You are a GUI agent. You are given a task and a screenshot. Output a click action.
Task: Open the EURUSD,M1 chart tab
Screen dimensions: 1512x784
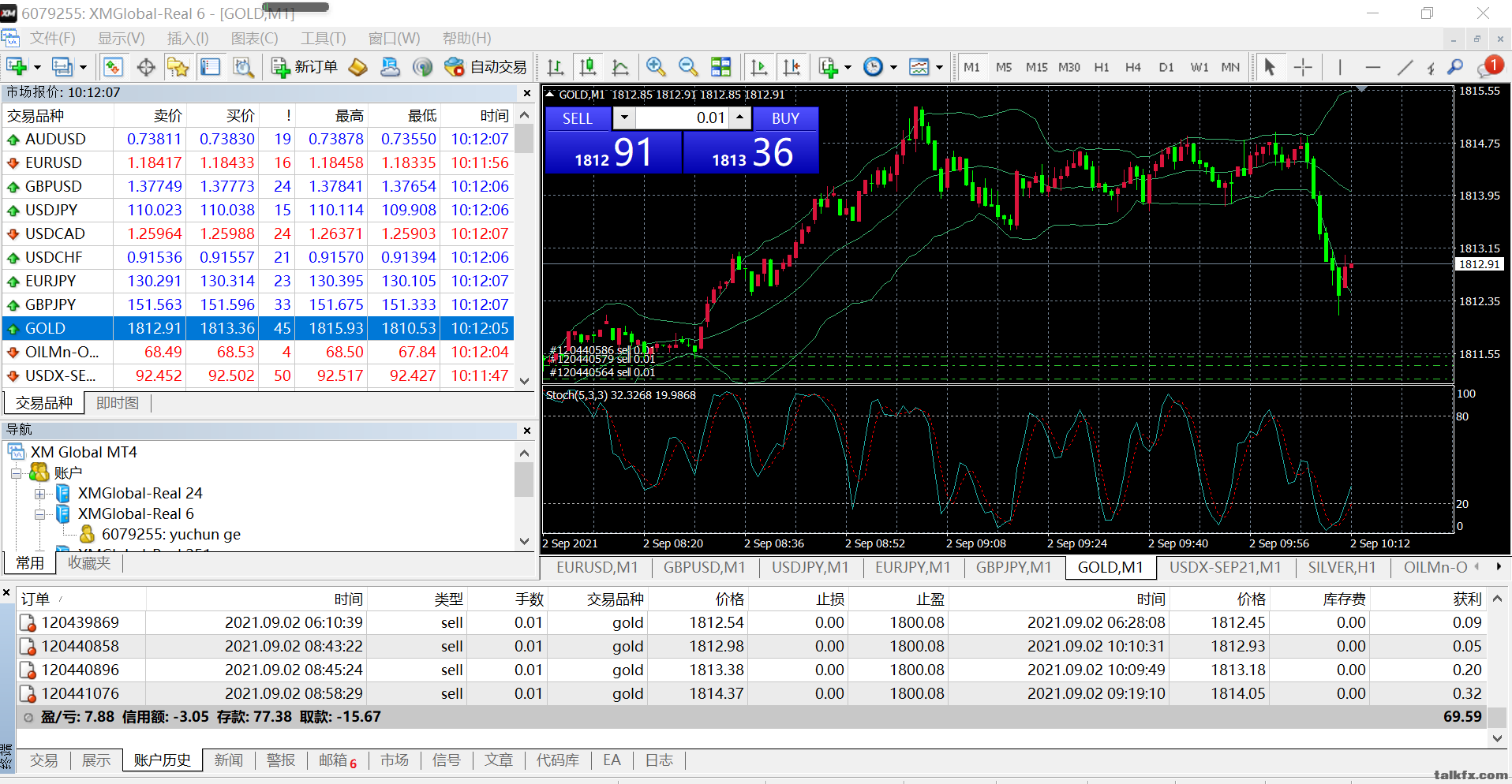click(x=597, y=568)
